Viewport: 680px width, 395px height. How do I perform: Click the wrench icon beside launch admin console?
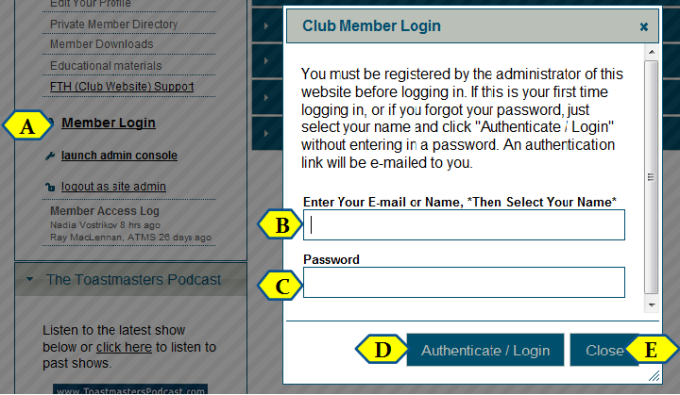[50, 156]
